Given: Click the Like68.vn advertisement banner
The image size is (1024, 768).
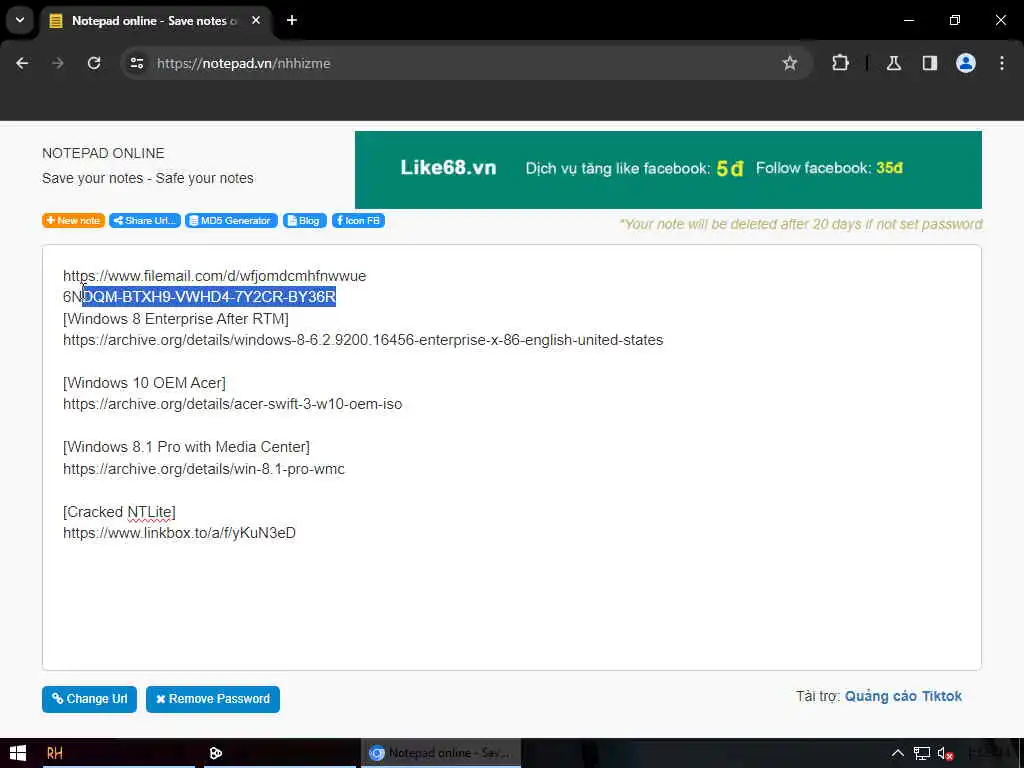Looking at the screenshot, I should [x=668, y=170].
